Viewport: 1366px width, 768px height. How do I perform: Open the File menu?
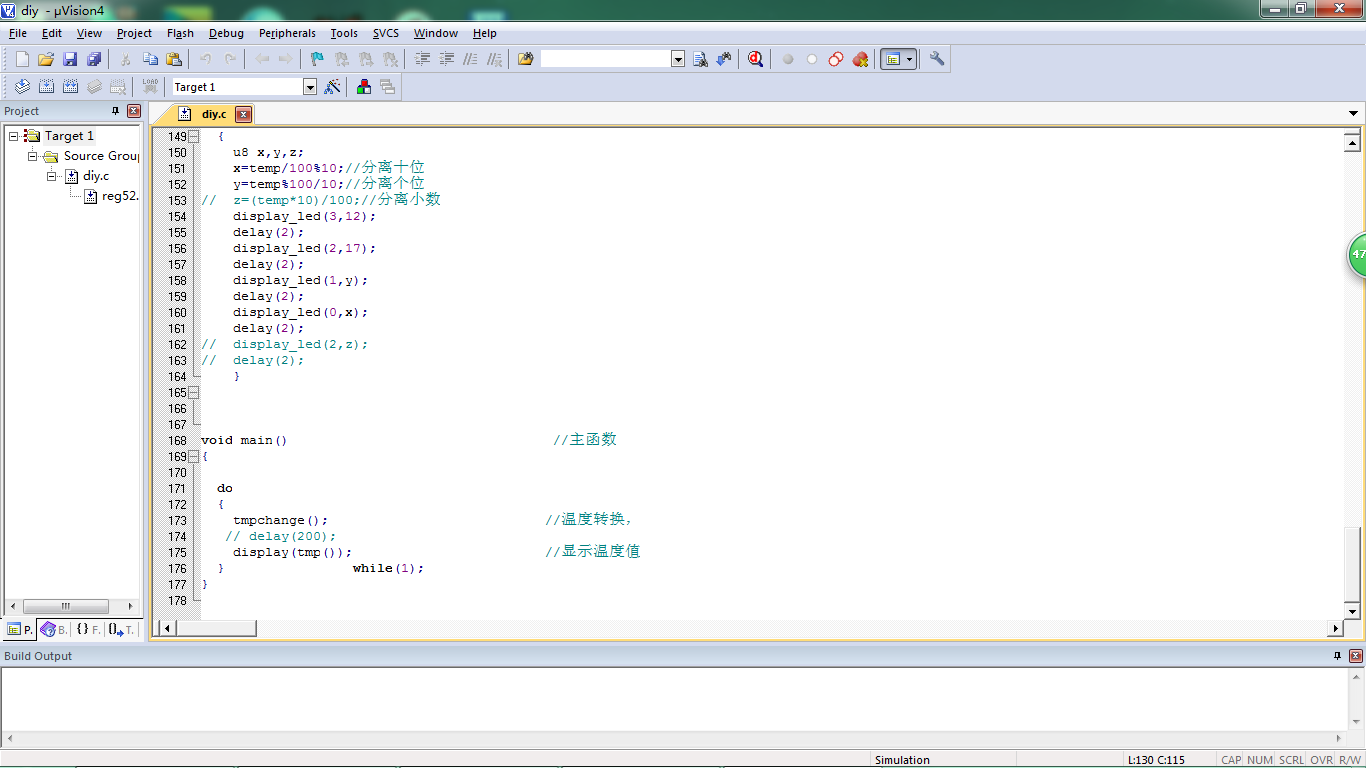[18, 33]
